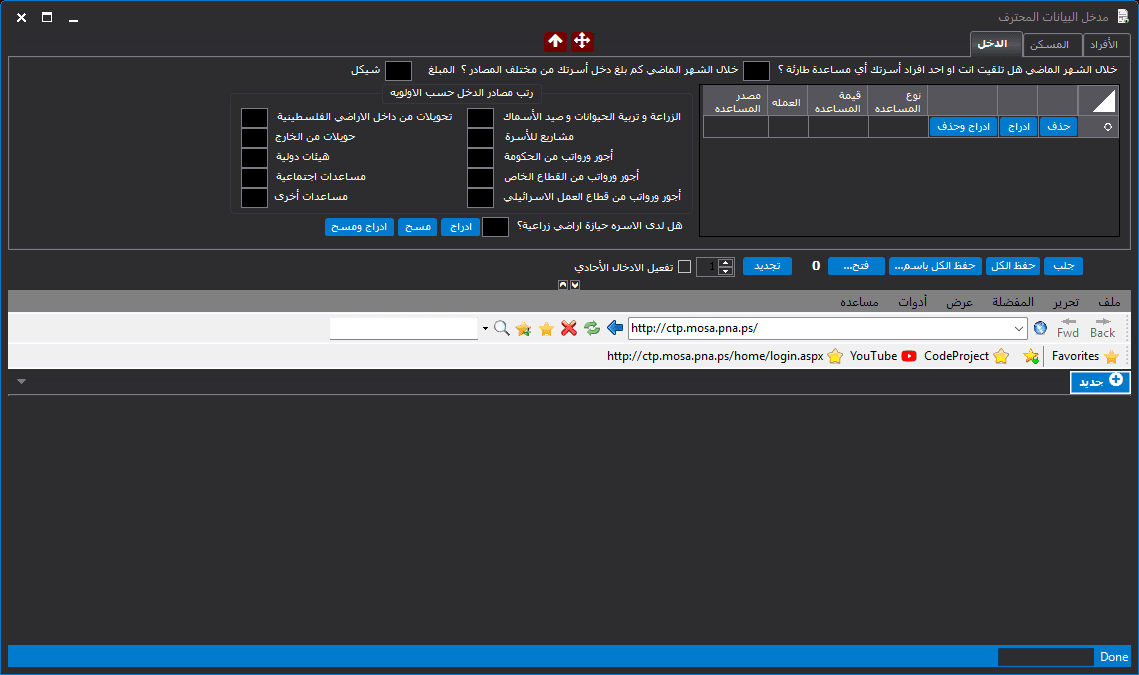Open the المفضلة menu
Image resolution: width=1139 pixels, height=675 pixels.
click(1013, 302)
